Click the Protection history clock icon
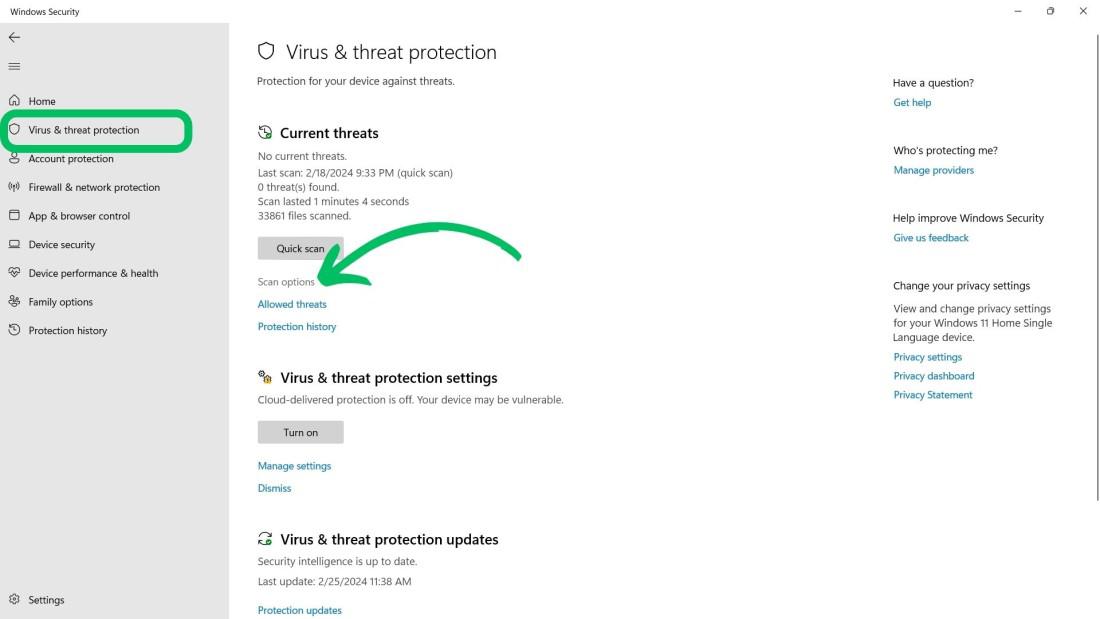Image resolution: width=1100 pixels, height=619 pixels. click(x=14, y=330)
